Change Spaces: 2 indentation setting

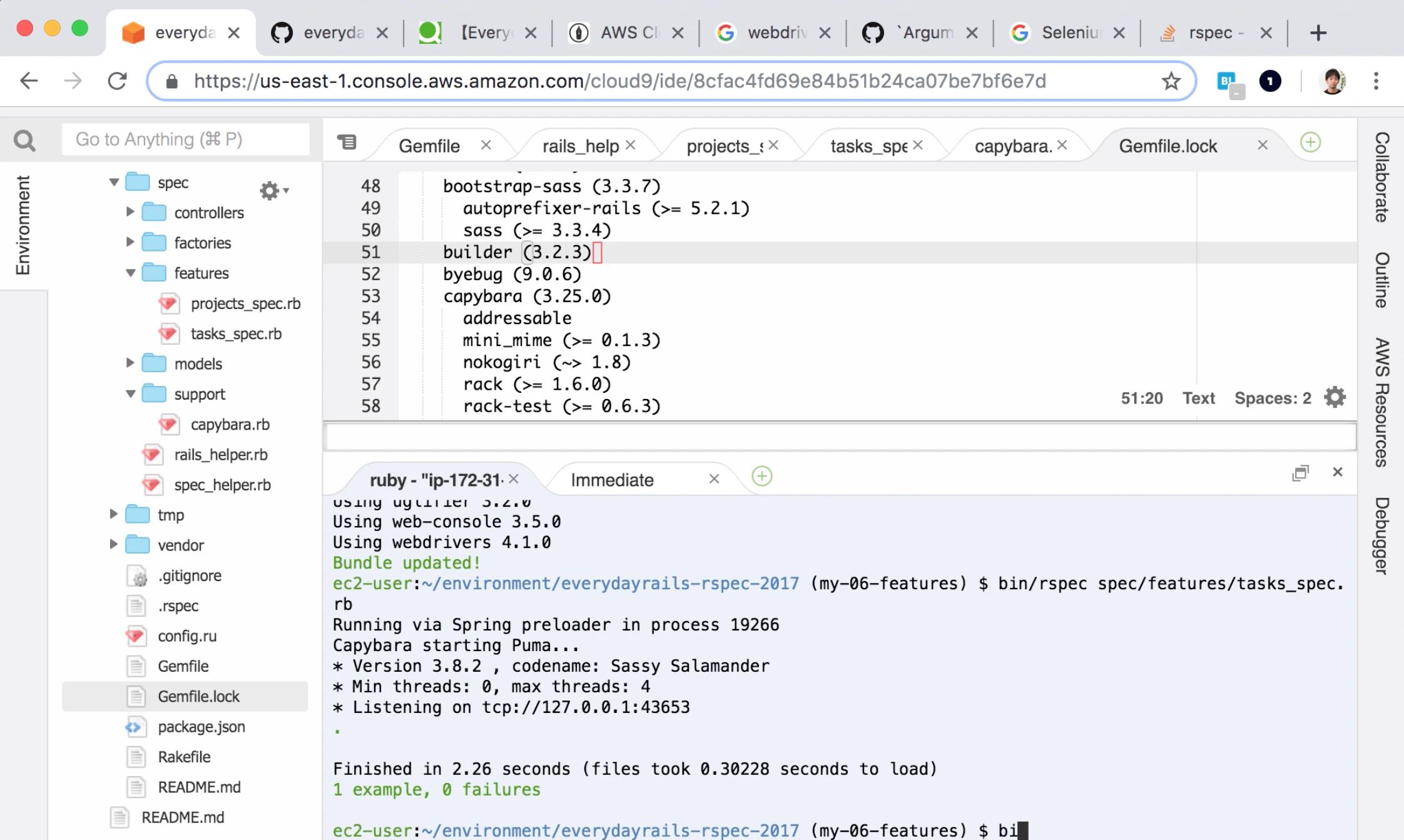point(1273,398)
